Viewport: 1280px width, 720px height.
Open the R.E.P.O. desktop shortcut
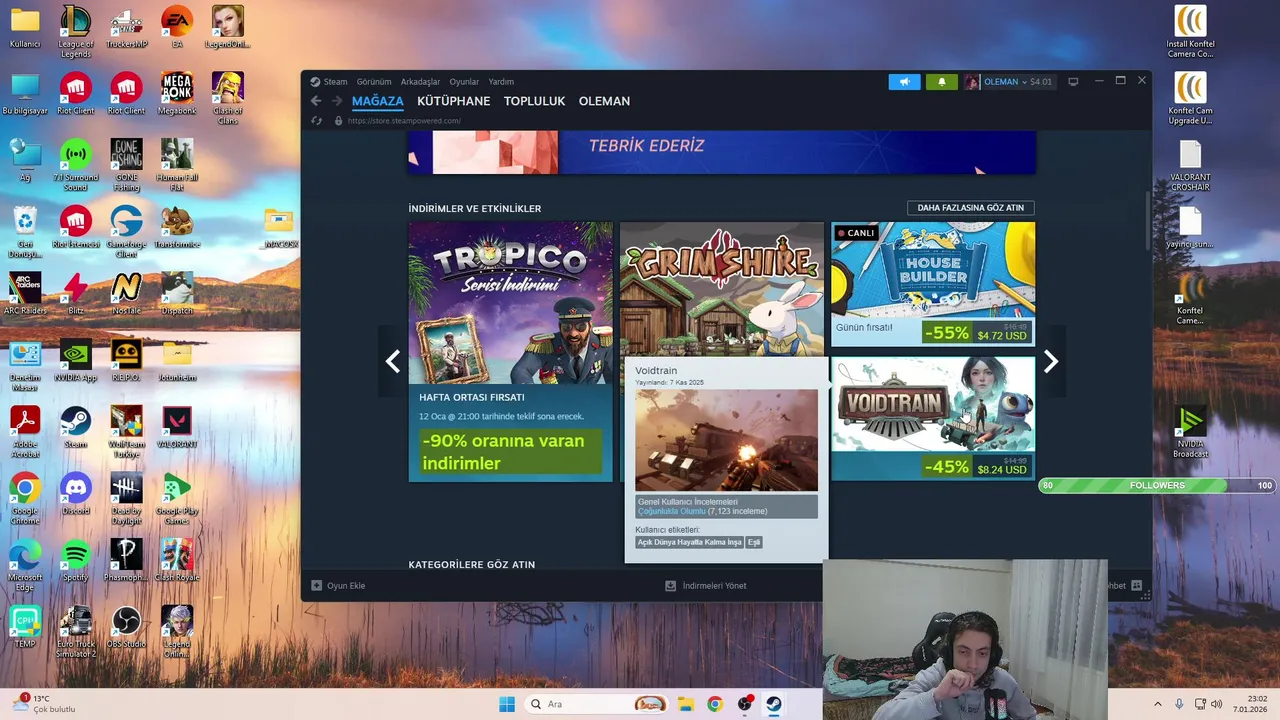pyautogui.click(x=126, y=361)
